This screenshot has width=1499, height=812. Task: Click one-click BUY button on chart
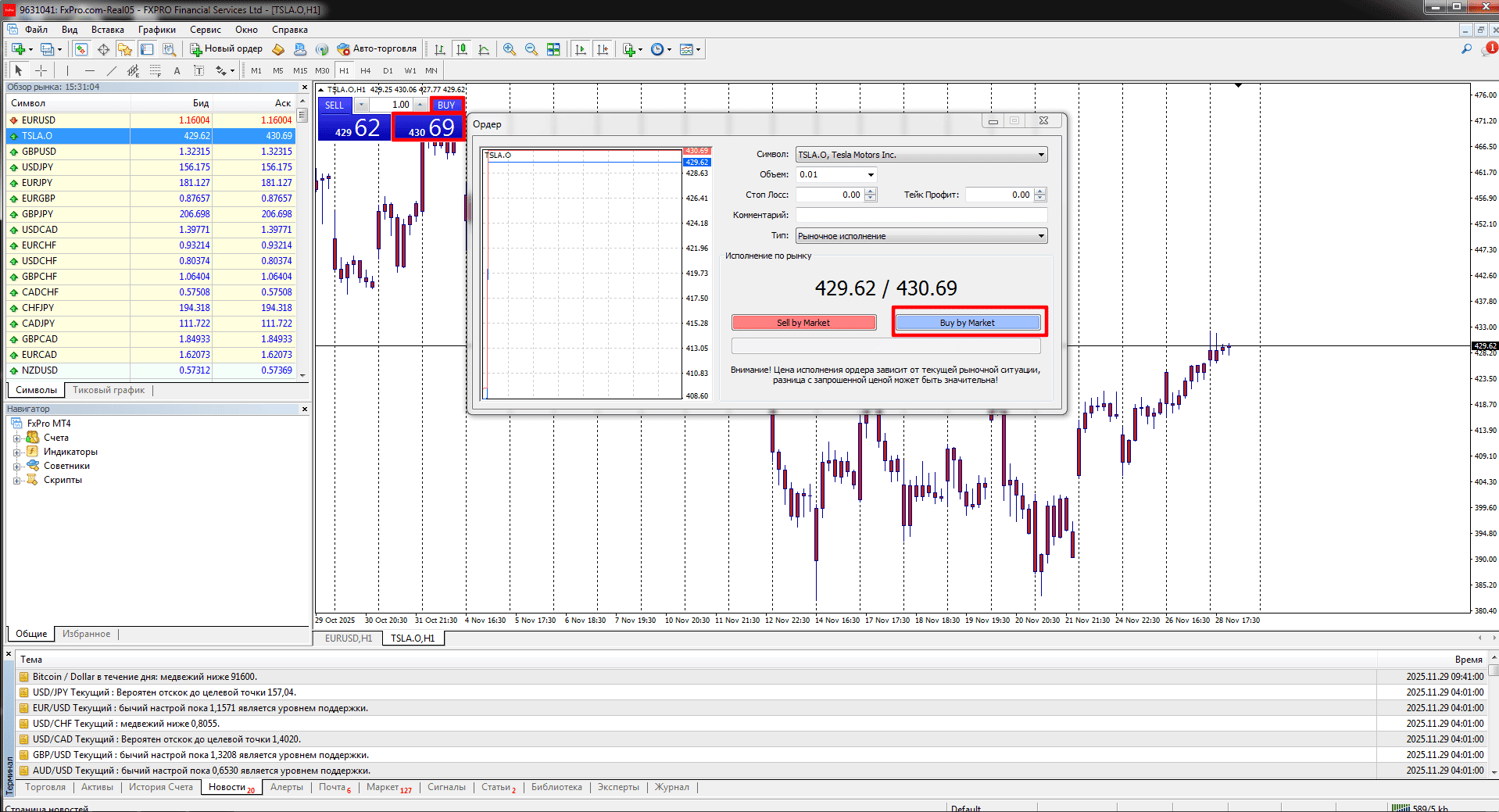coord(446,105)
